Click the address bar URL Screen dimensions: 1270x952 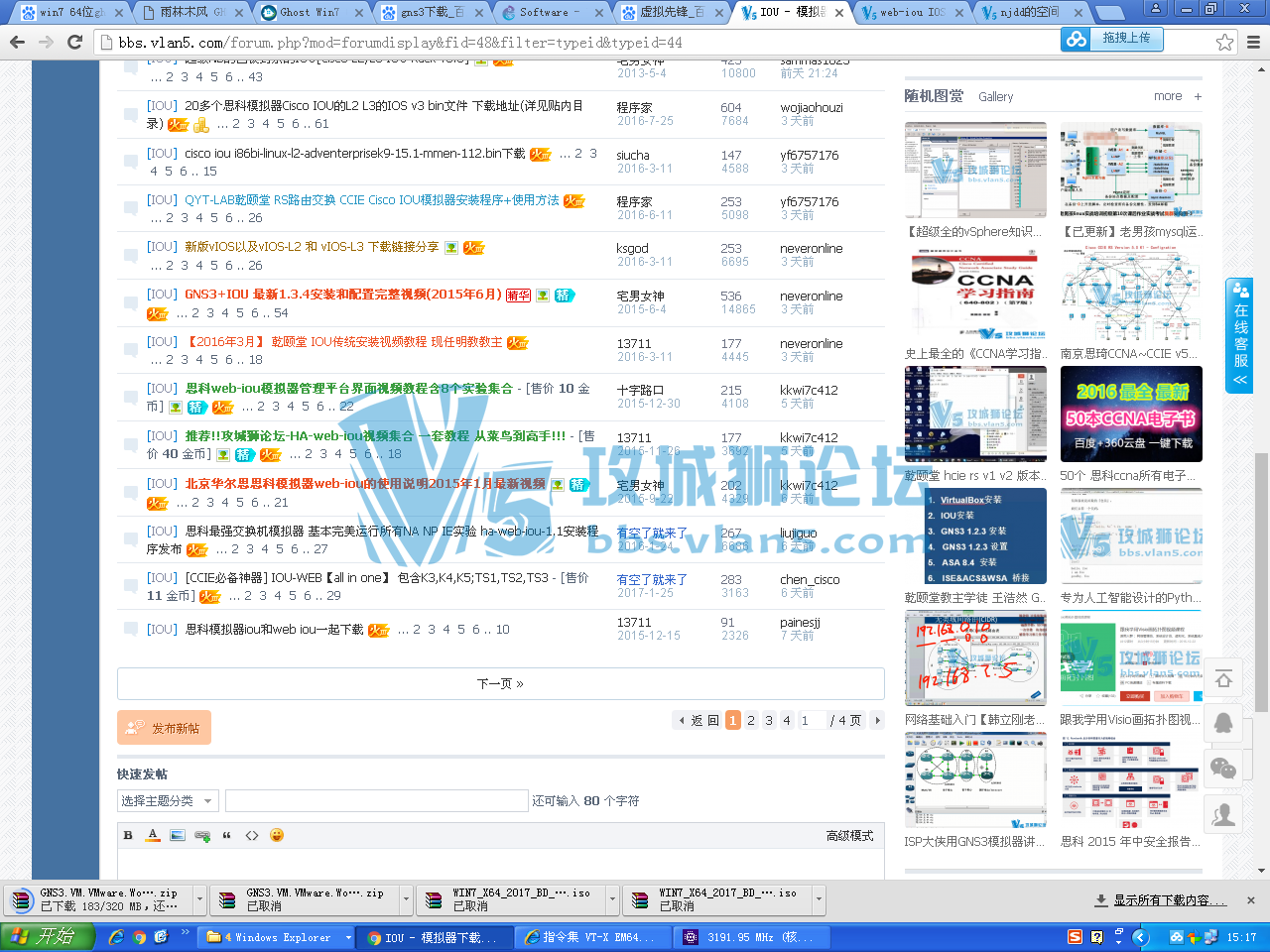pos(401,43)
